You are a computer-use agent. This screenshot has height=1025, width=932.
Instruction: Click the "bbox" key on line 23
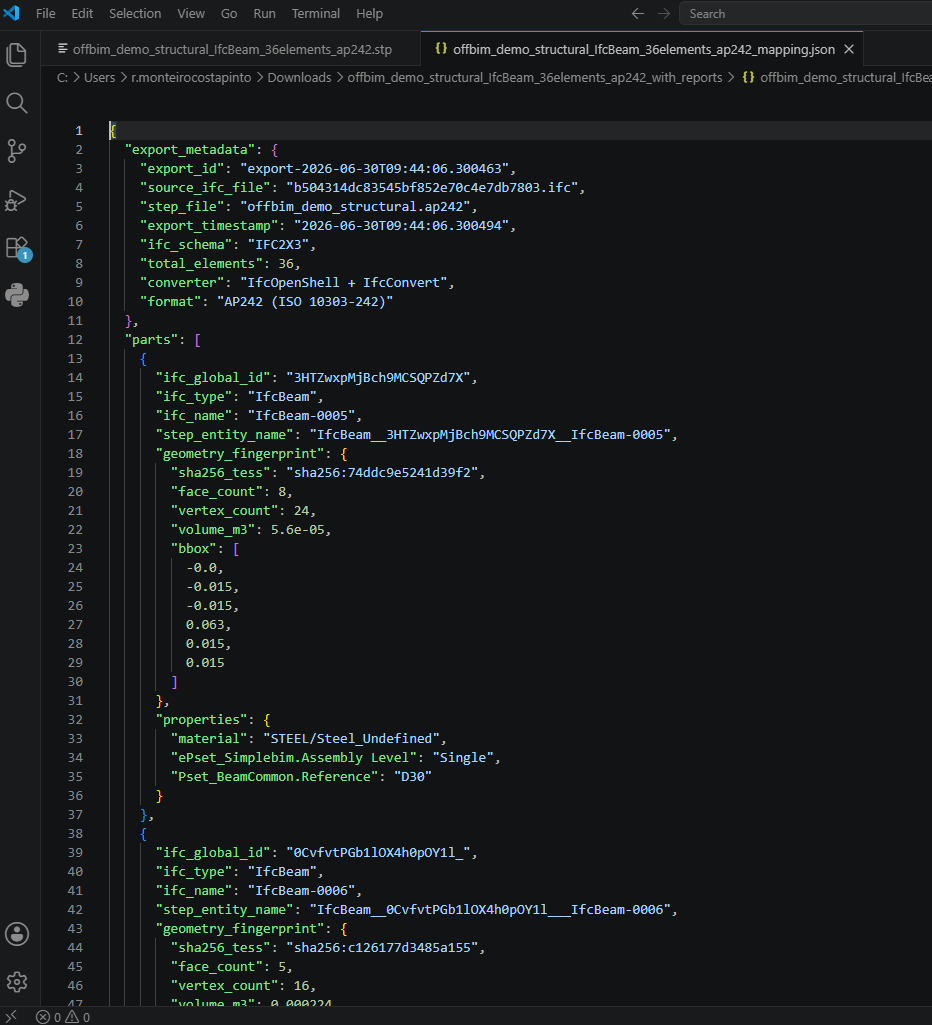(193, 548)
